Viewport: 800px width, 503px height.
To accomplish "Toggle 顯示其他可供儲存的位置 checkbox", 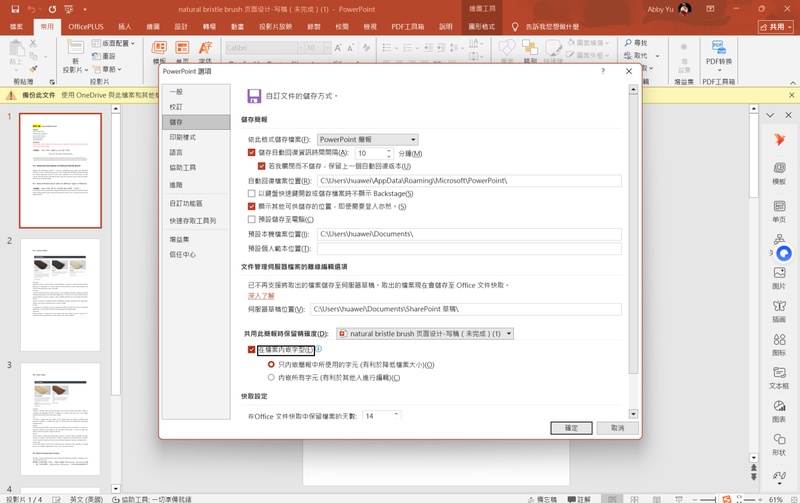I will (251, 206).
